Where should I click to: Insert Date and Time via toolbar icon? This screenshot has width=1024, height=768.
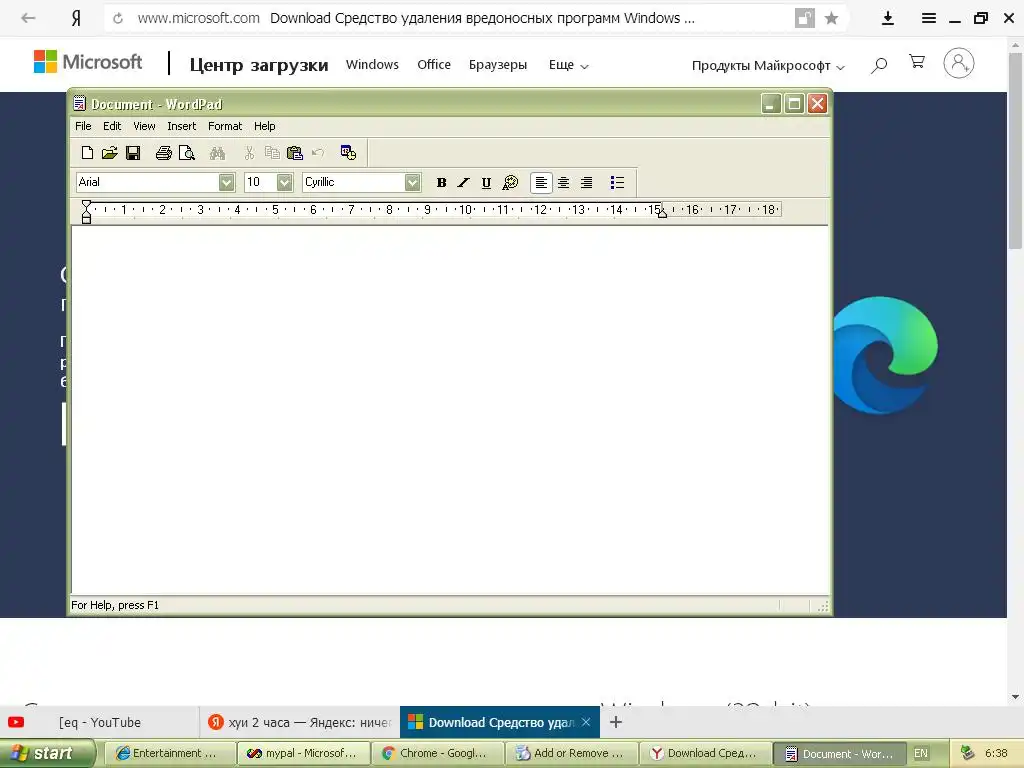348,153
